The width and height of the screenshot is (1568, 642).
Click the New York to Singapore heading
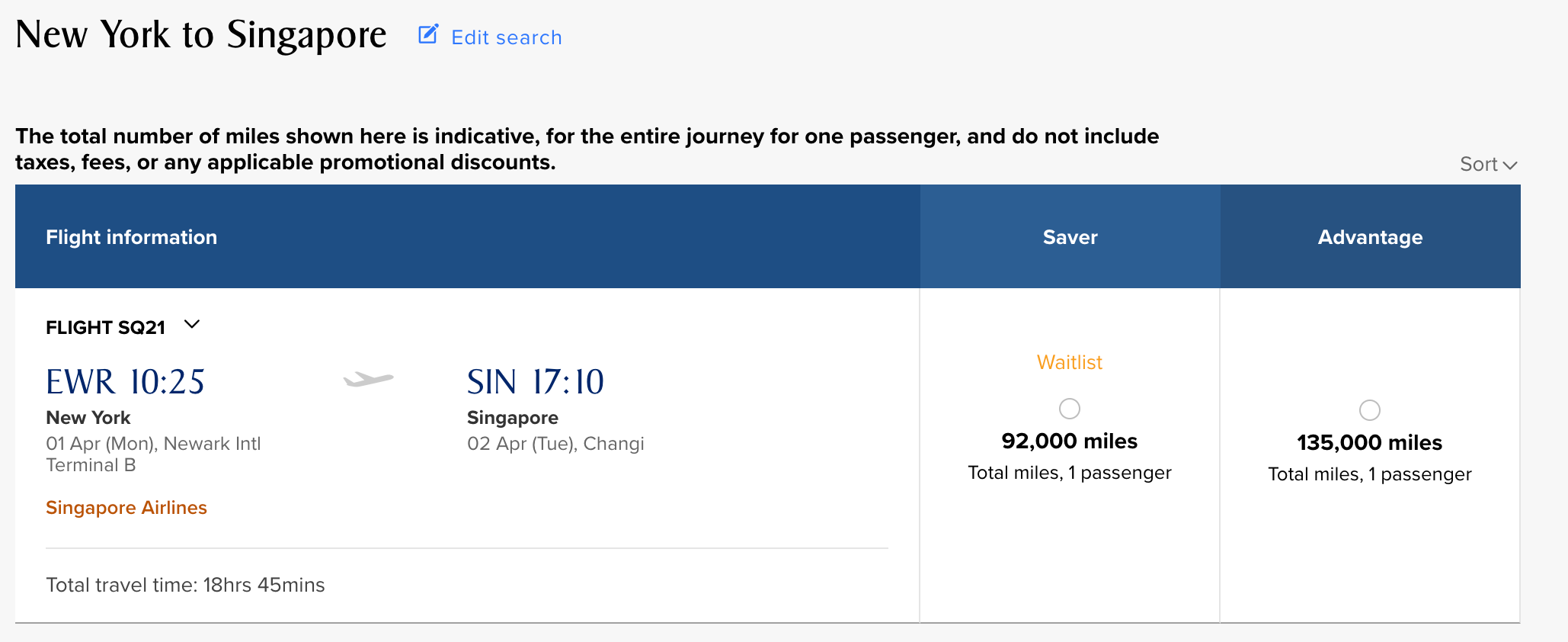click(201, 35)
